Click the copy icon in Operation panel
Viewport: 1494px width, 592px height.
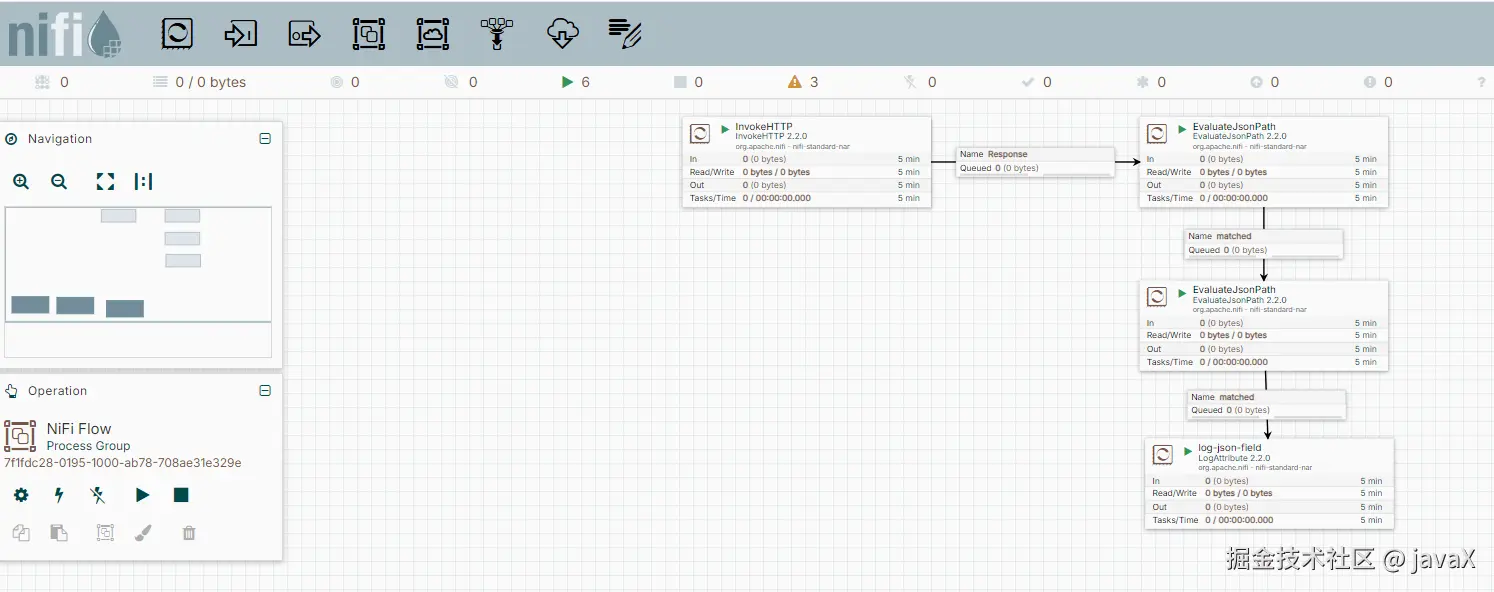click(21, 533)
